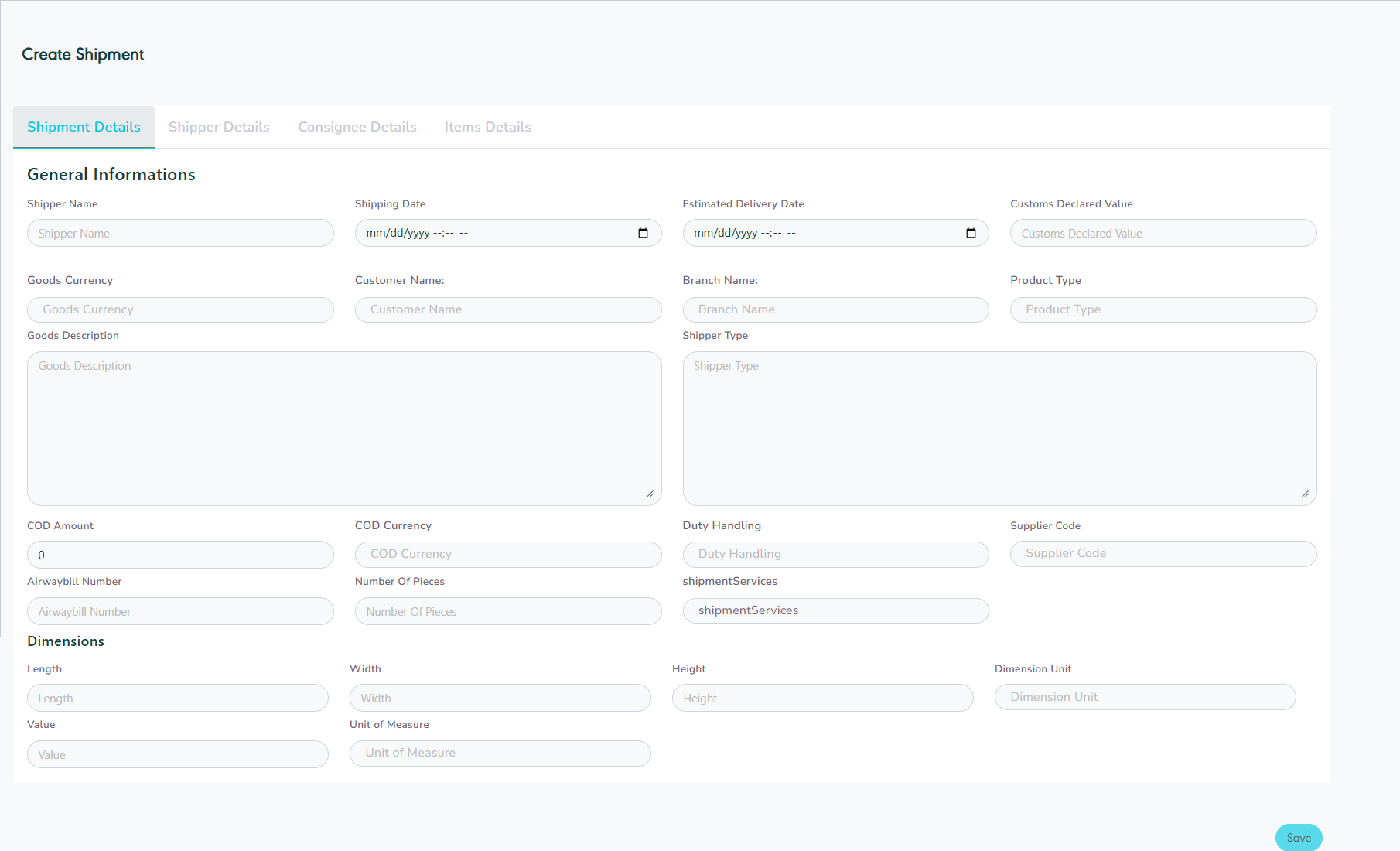Focus the Customs Declared Value field
Screen dimensions: 1400x851
(1163, 233)
